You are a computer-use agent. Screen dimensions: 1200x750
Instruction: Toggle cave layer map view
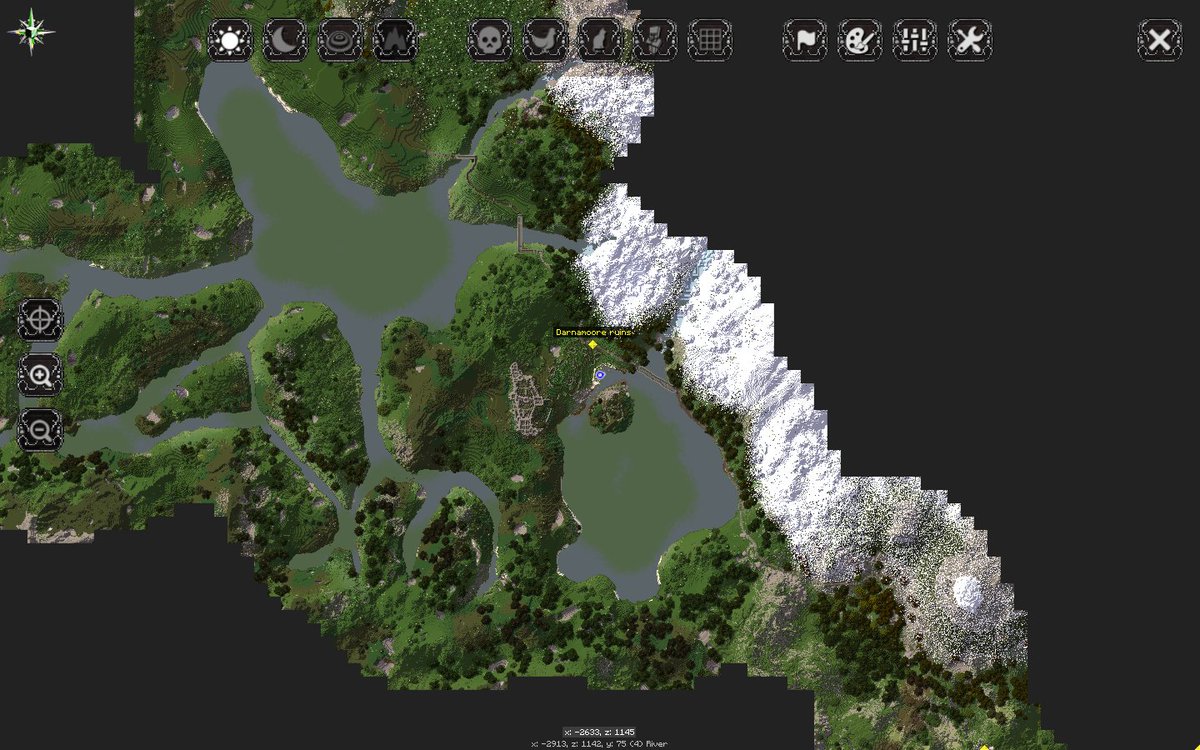pos(395,41)
